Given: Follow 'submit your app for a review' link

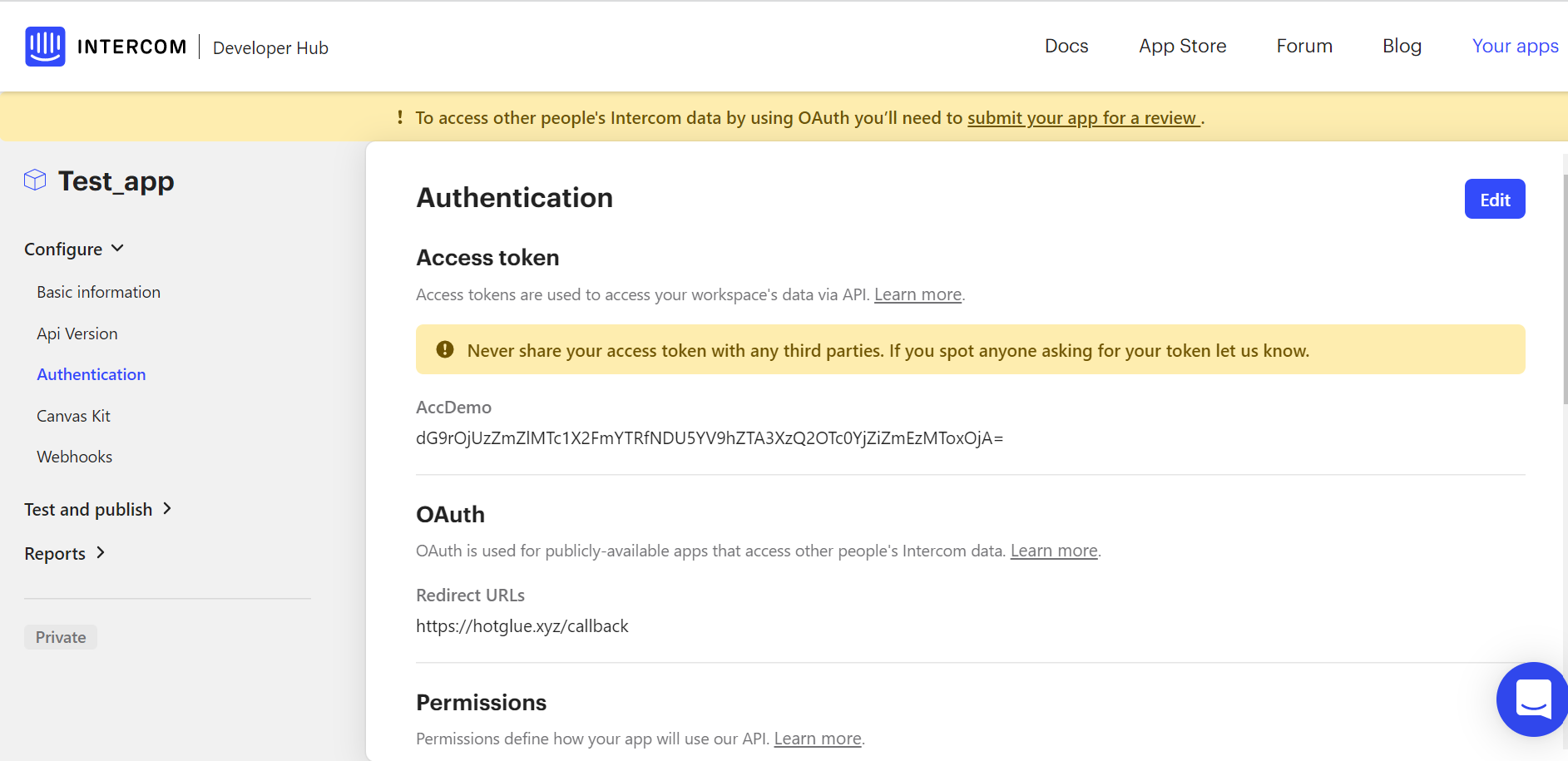Looking at the screenshot, I should pos(1083,118).
